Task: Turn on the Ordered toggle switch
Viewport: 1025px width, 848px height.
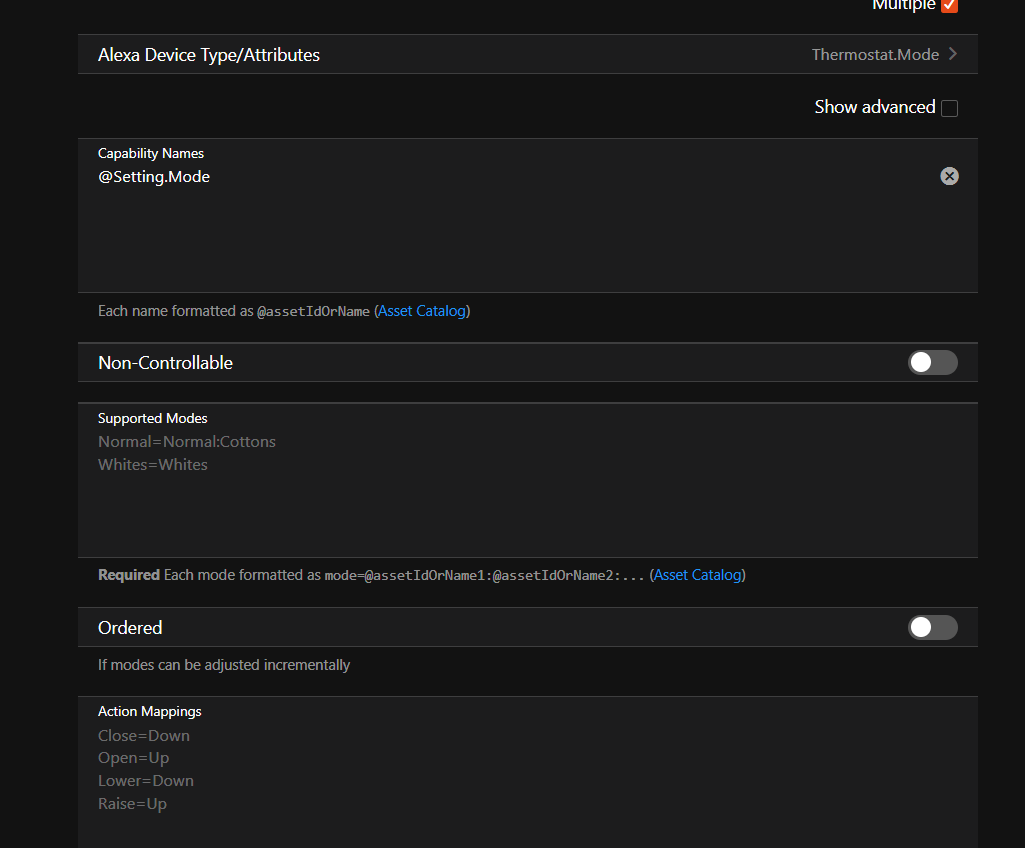Action: click(932, 628)
